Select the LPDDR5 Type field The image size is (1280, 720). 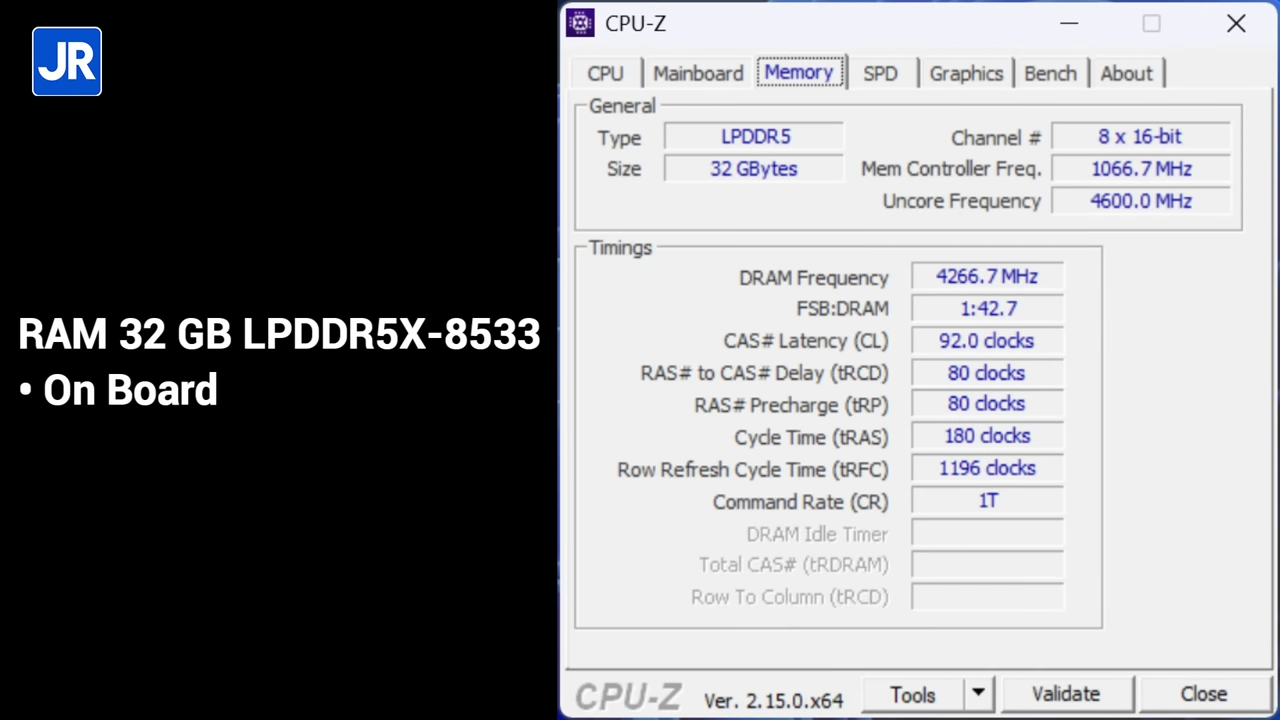click(x=755, y=137)
